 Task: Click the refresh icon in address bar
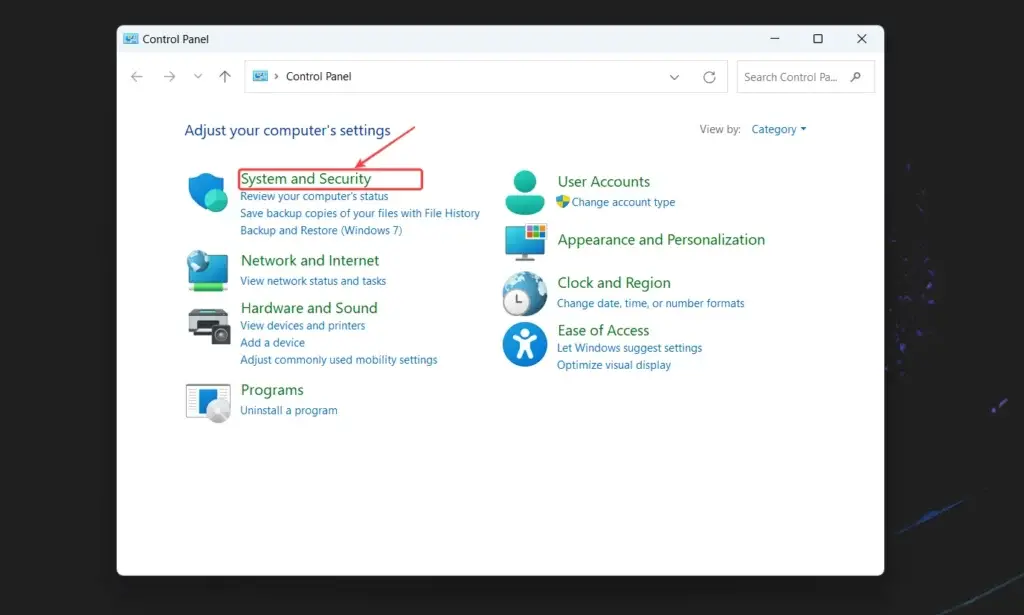709,76
